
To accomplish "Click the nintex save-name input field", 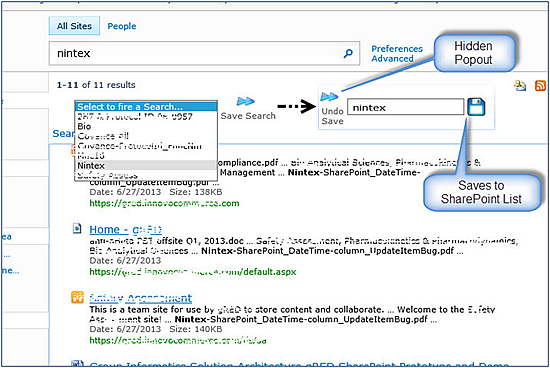I will pos(405,107).
